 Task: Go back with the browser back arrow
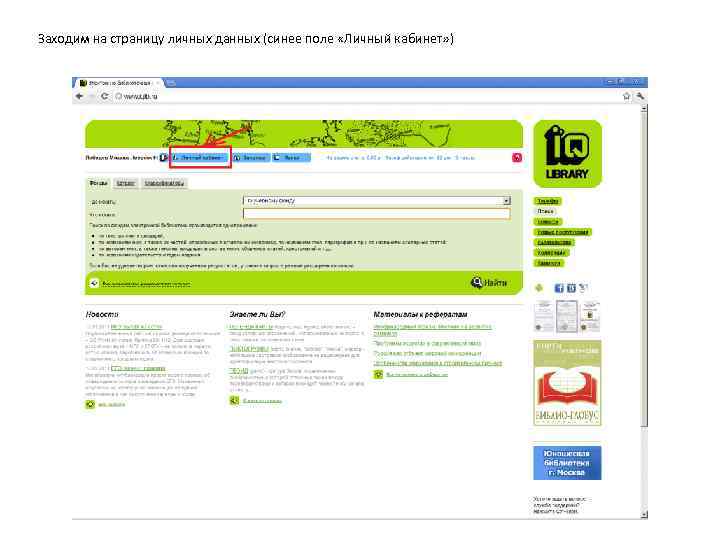tap(79, 96)
